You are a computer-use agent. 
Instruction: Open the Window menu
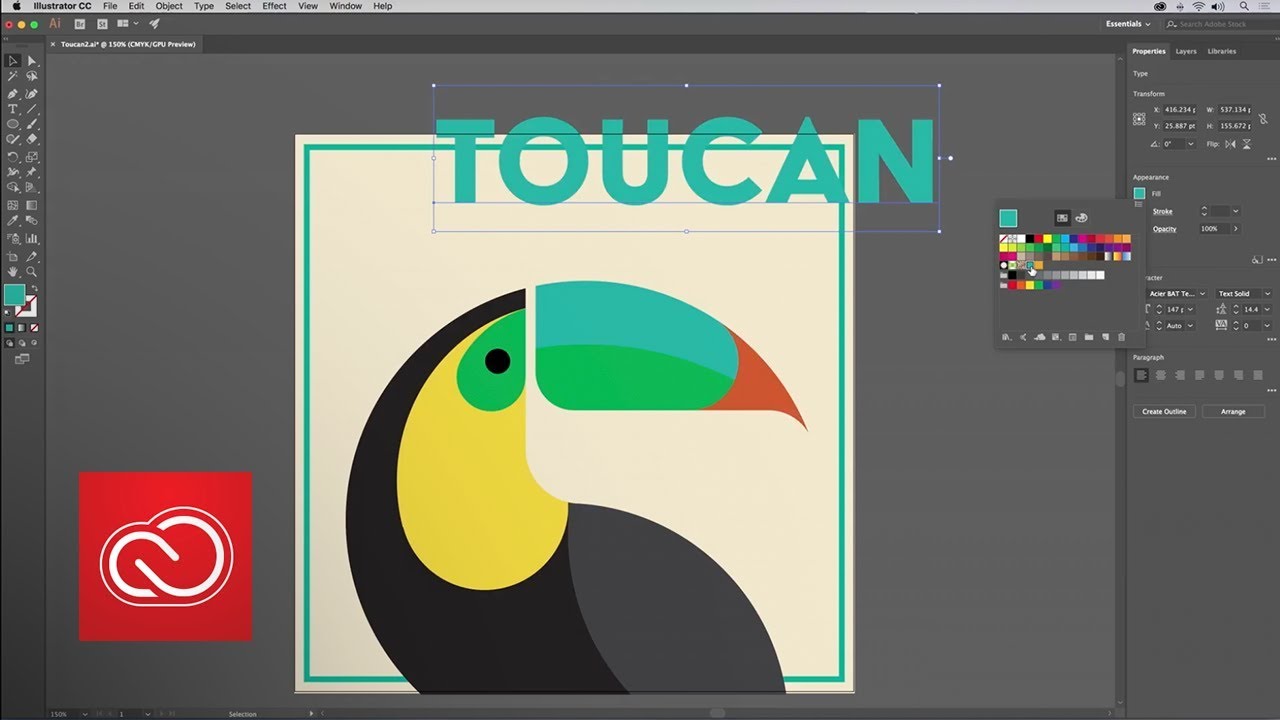coord(345,6)
